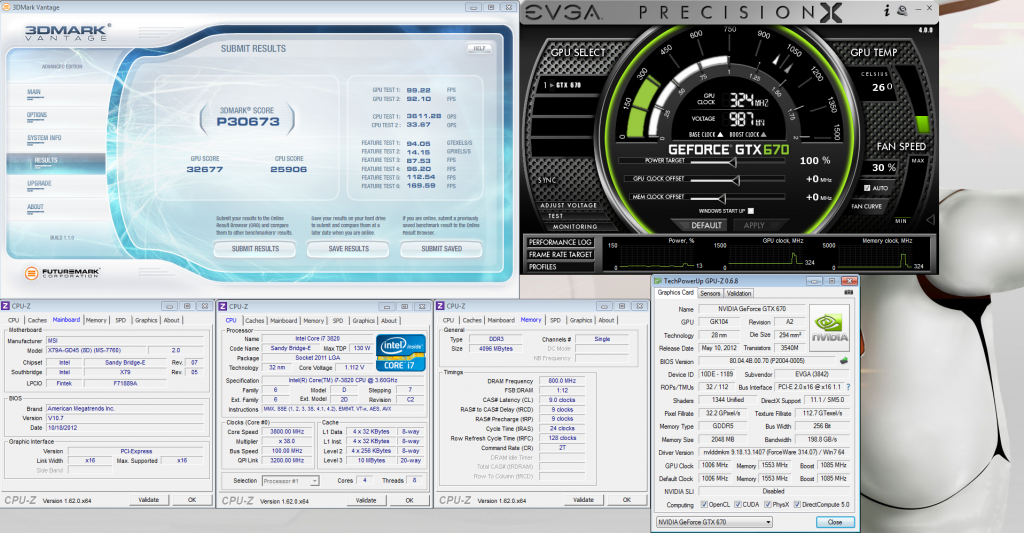
Task: Open the Options section in 3DMark Vantage
Action: (x=37, y=115)
